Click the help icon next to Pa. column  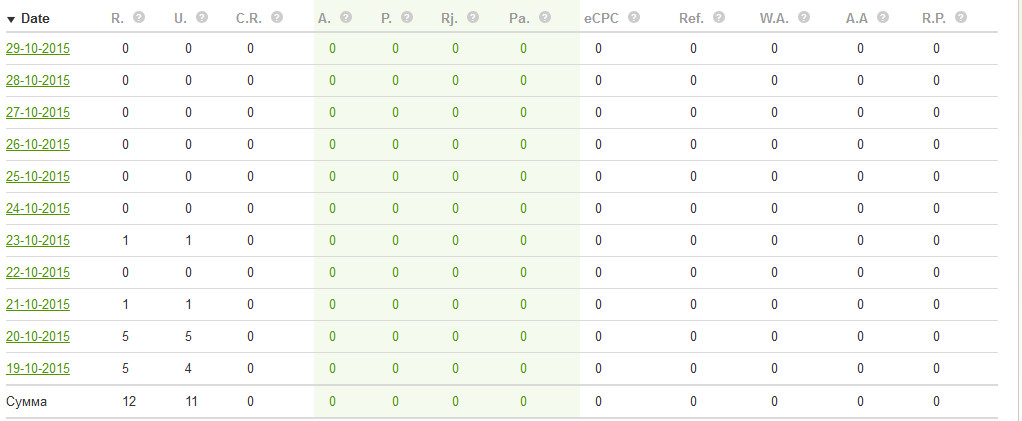545,18
